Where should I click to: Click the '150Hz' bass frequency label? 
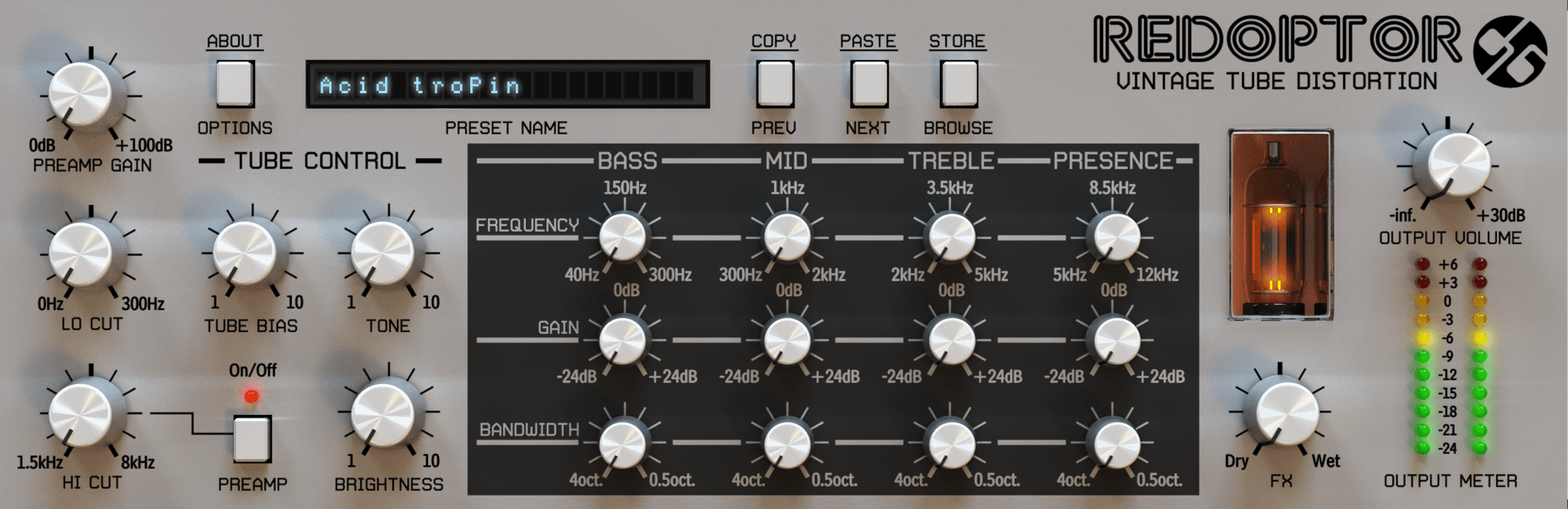tap(625, 189)
